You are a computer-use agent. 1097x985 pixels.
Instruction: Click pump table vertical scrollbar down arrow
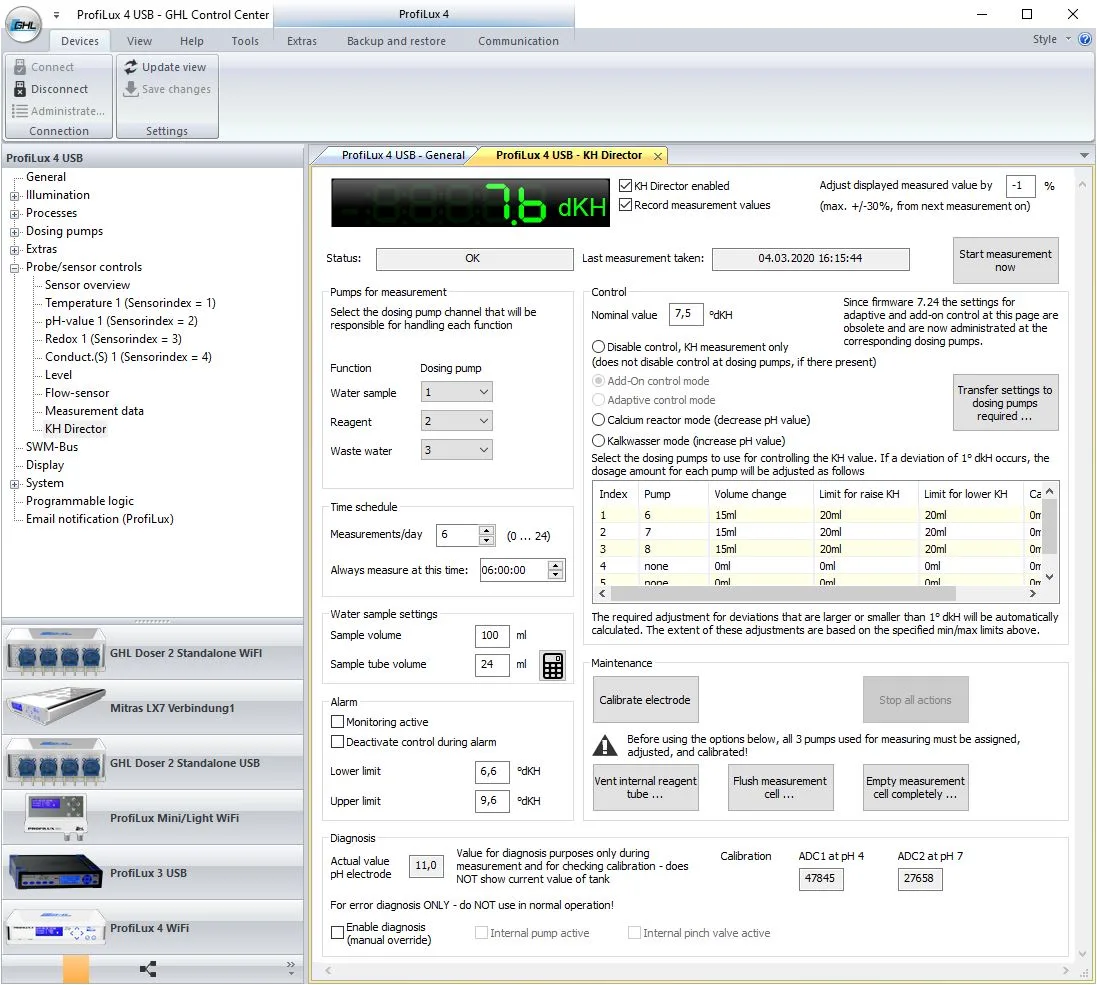coord(1049,577)
